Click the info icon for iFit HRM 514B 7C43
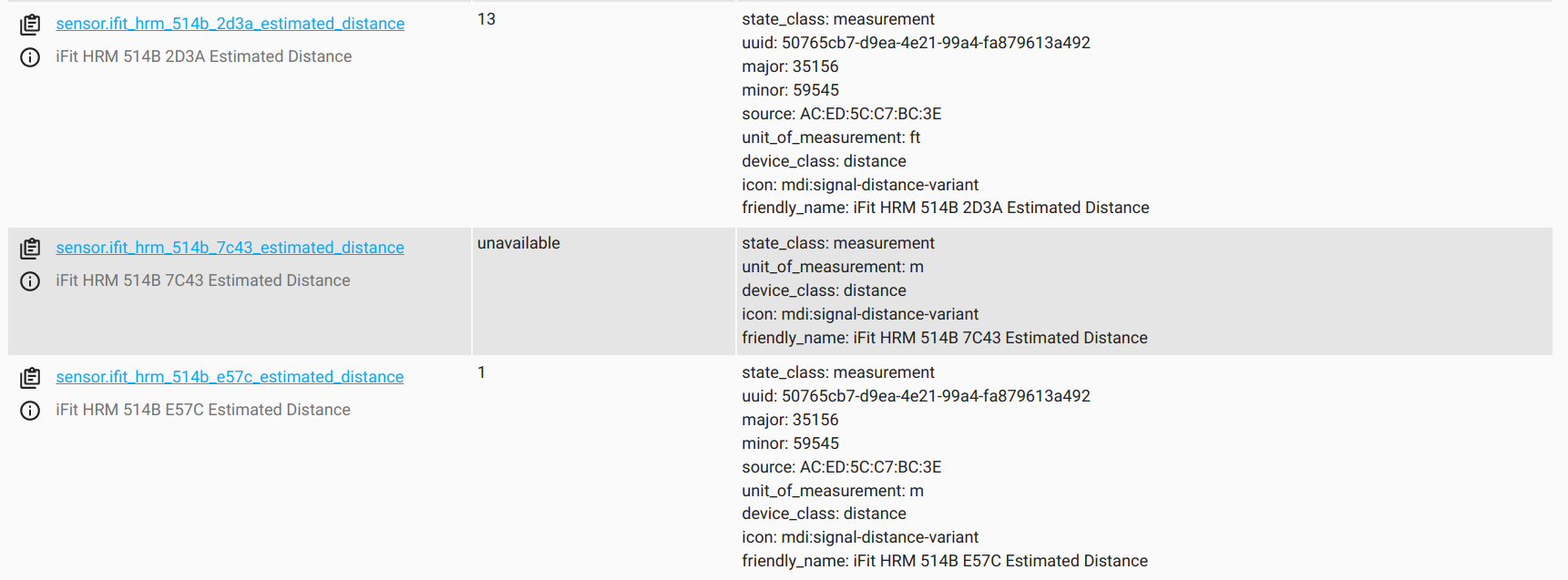The image size is (1568, 580). pyautogui.click(x=29, y=280)
